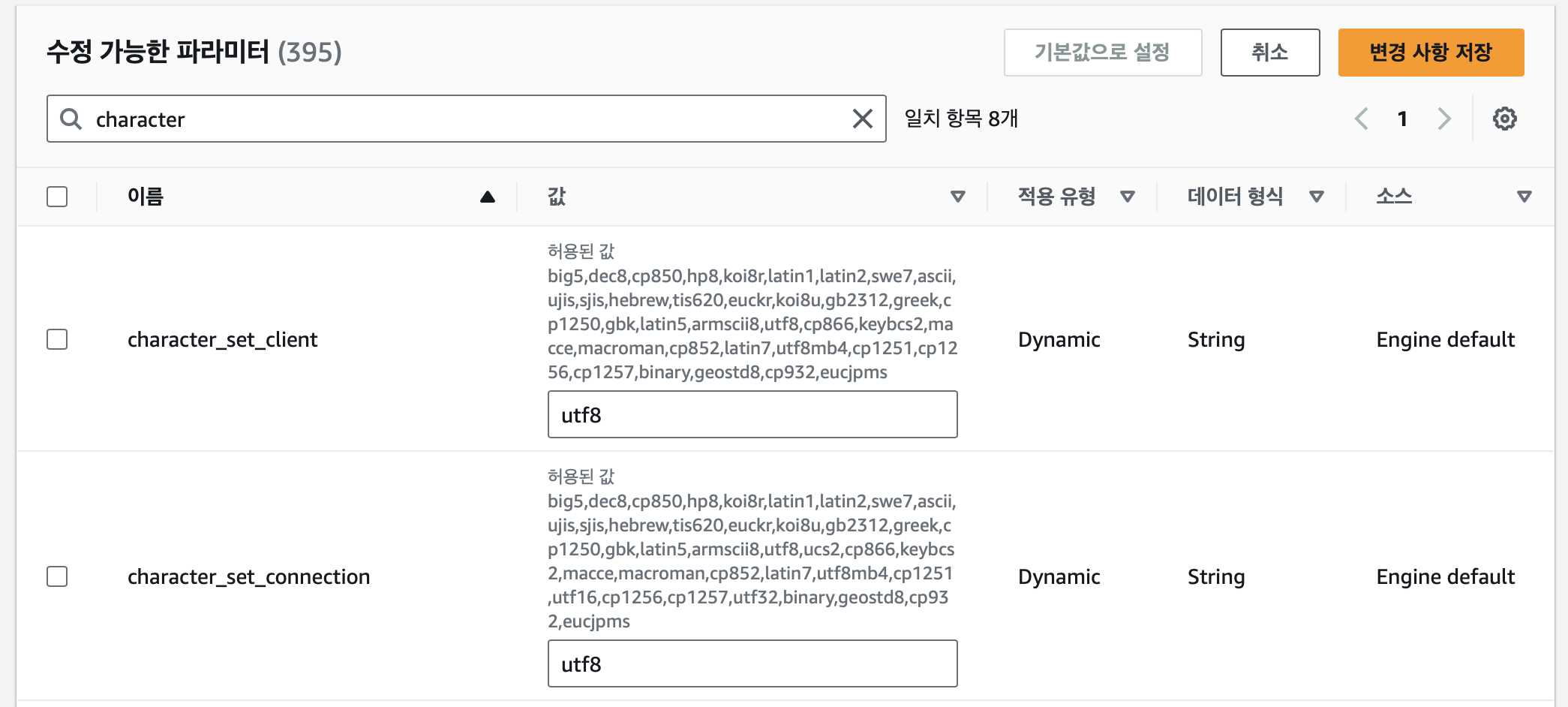Sort by 이름 column ascending arrow

[488, 197]
